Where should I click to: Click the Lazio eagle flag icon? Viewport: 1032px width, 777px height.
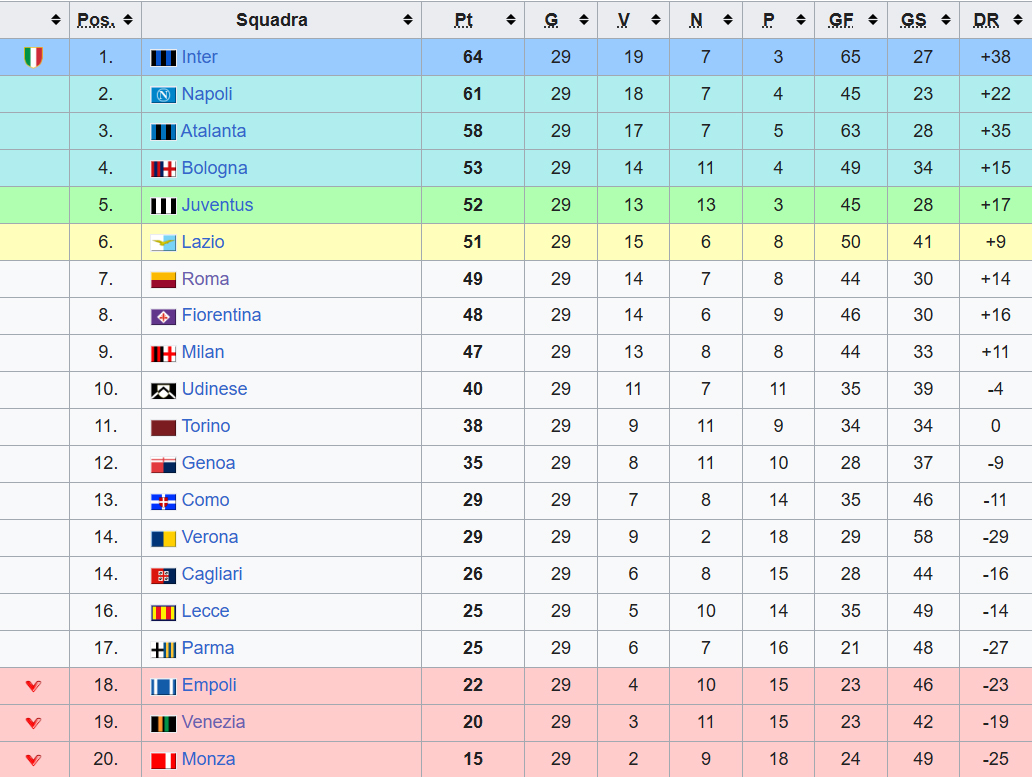coord(163,243)
